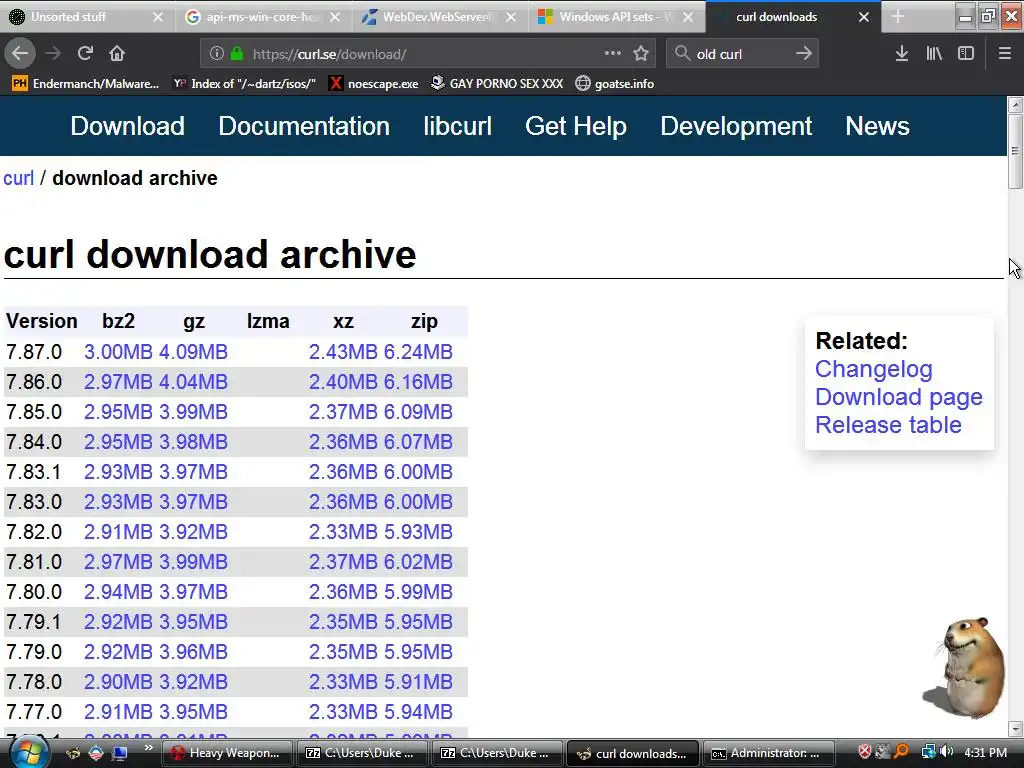Click the 4:31 PM taskbar clock
This screenshot has width=1024, height=768.
(x=985, y=752)
